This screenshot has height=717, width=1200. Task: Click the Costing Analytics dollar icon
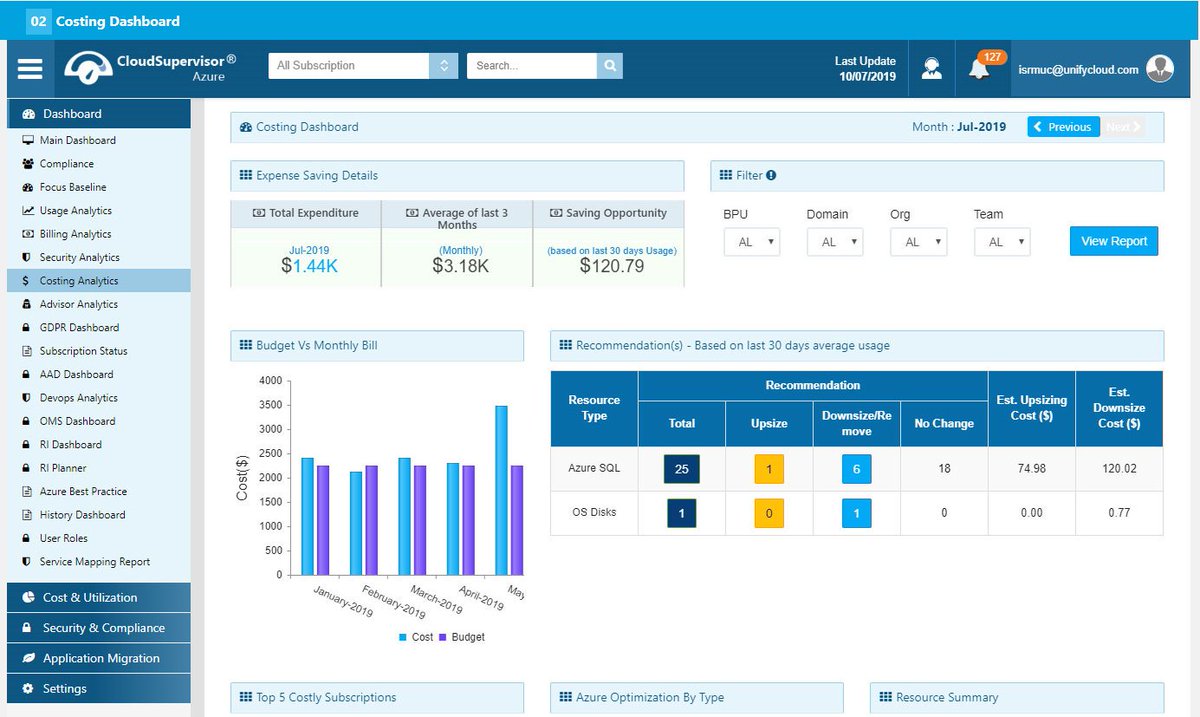click(26, 281)
